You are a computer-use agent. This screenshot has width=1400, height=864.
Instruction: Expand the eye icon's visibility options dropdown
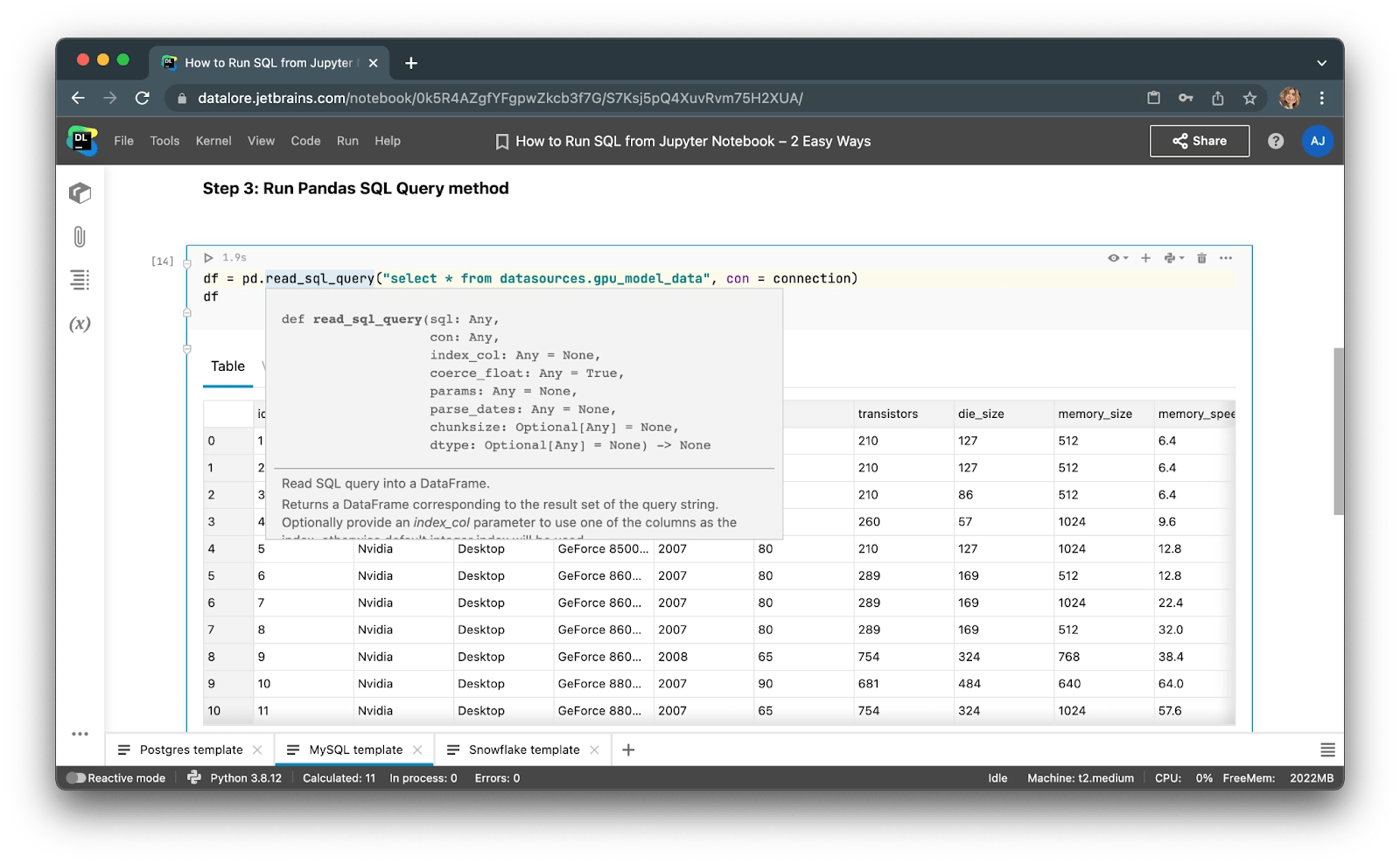click(1125, 258)
